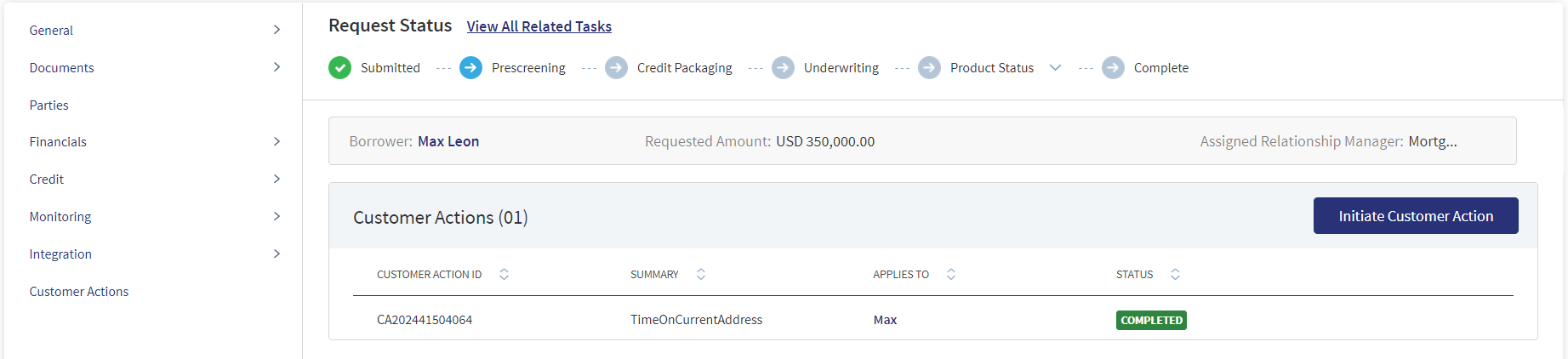Screen dimensions: 1568x359
Task: Click Initiate Customer Action button
Action: [1416, 216]
